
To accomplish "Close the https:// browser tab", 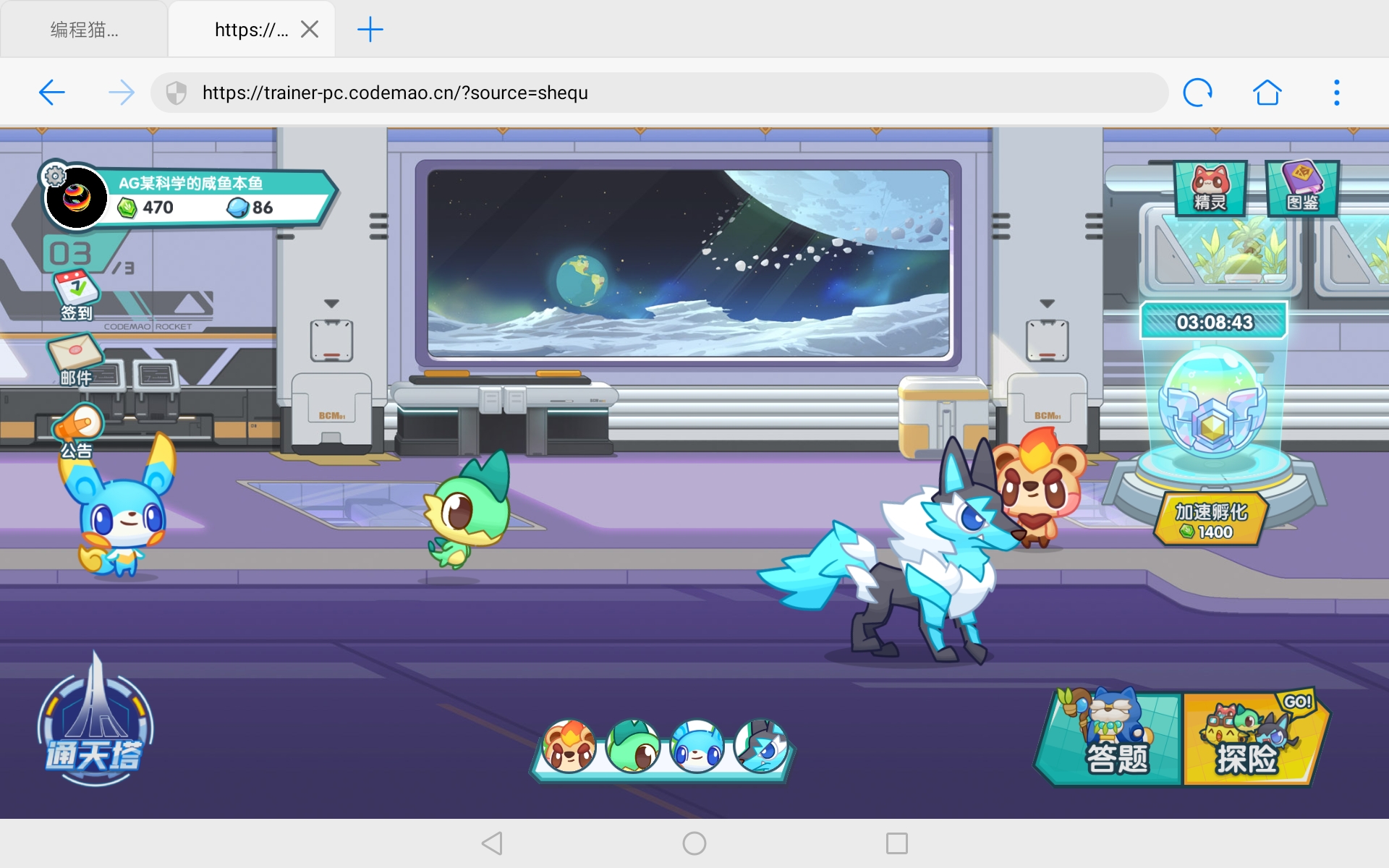I will click(x=310, y=30).
